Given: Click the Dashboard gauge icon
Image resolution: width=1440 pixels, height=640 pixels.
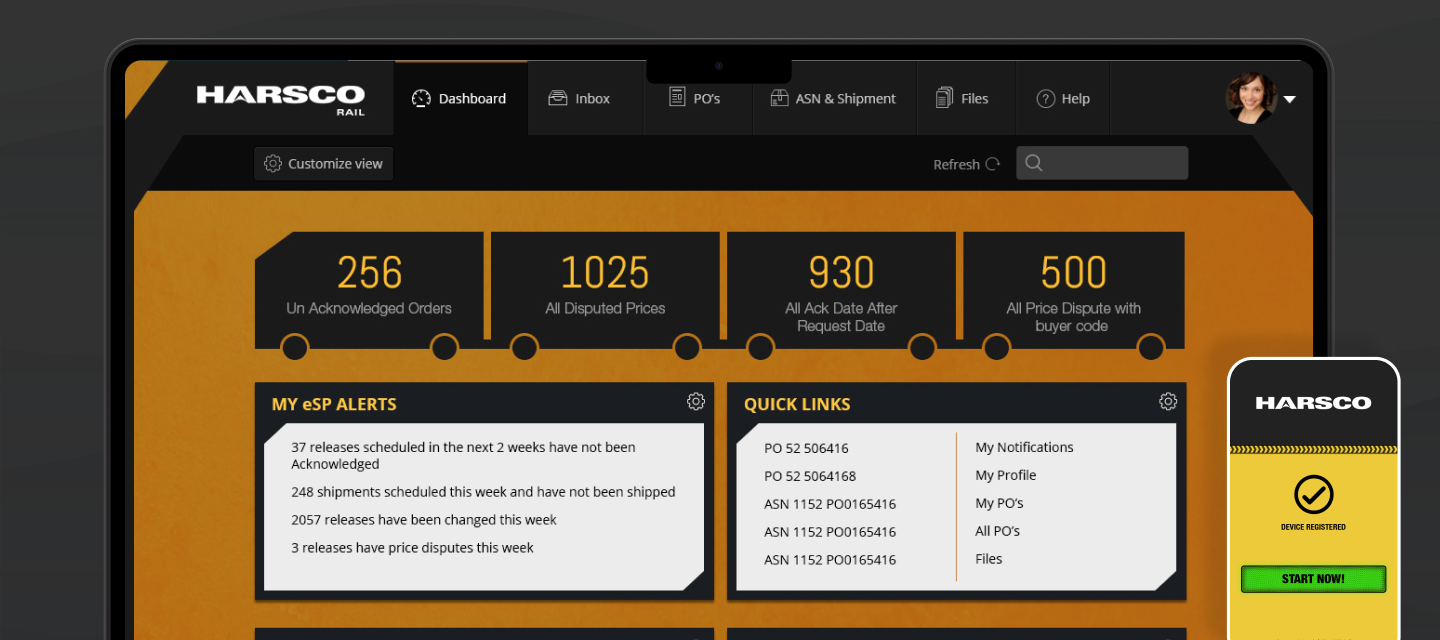Looking at the screenshot, I should pyautogui.click(x=421, y=98).
